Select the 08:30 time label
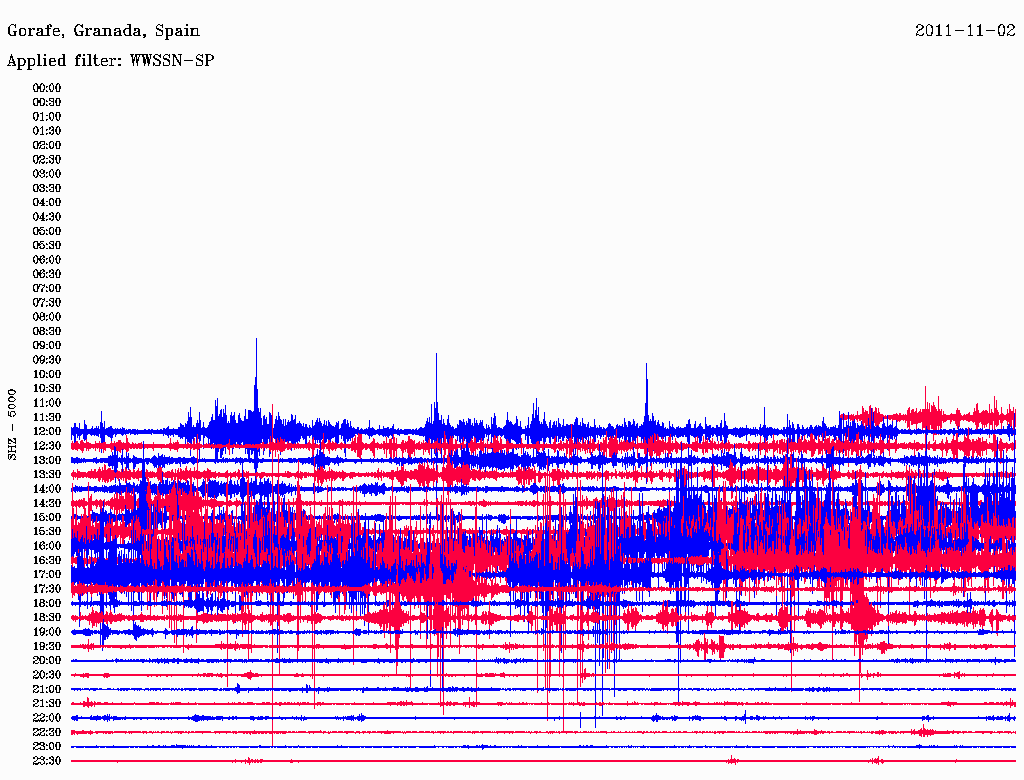The width and height of the screenshot is (1024, 780). (47, 332)
